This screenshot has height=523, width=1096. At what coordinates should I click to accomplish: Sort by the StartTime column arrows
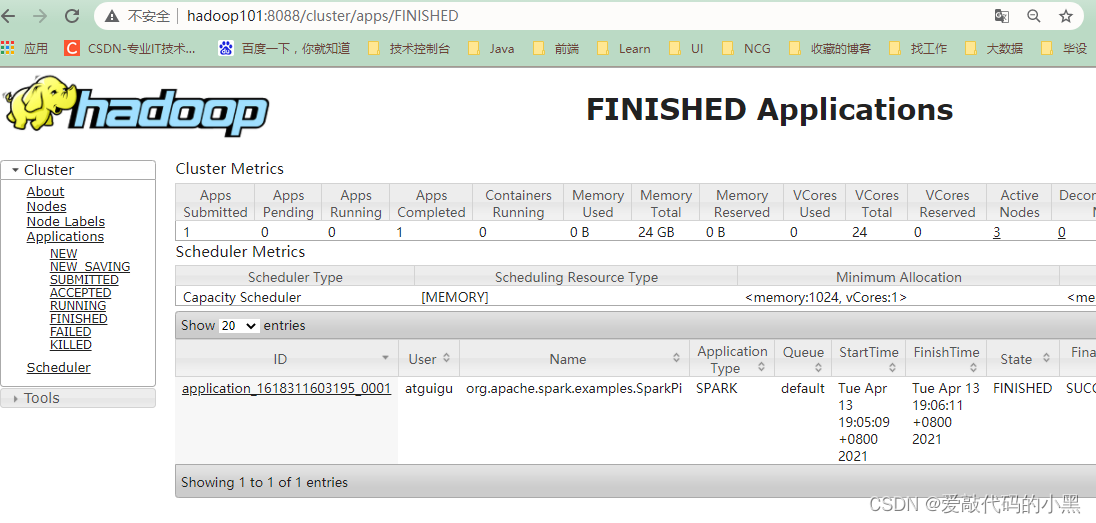(x=892, y=367)
